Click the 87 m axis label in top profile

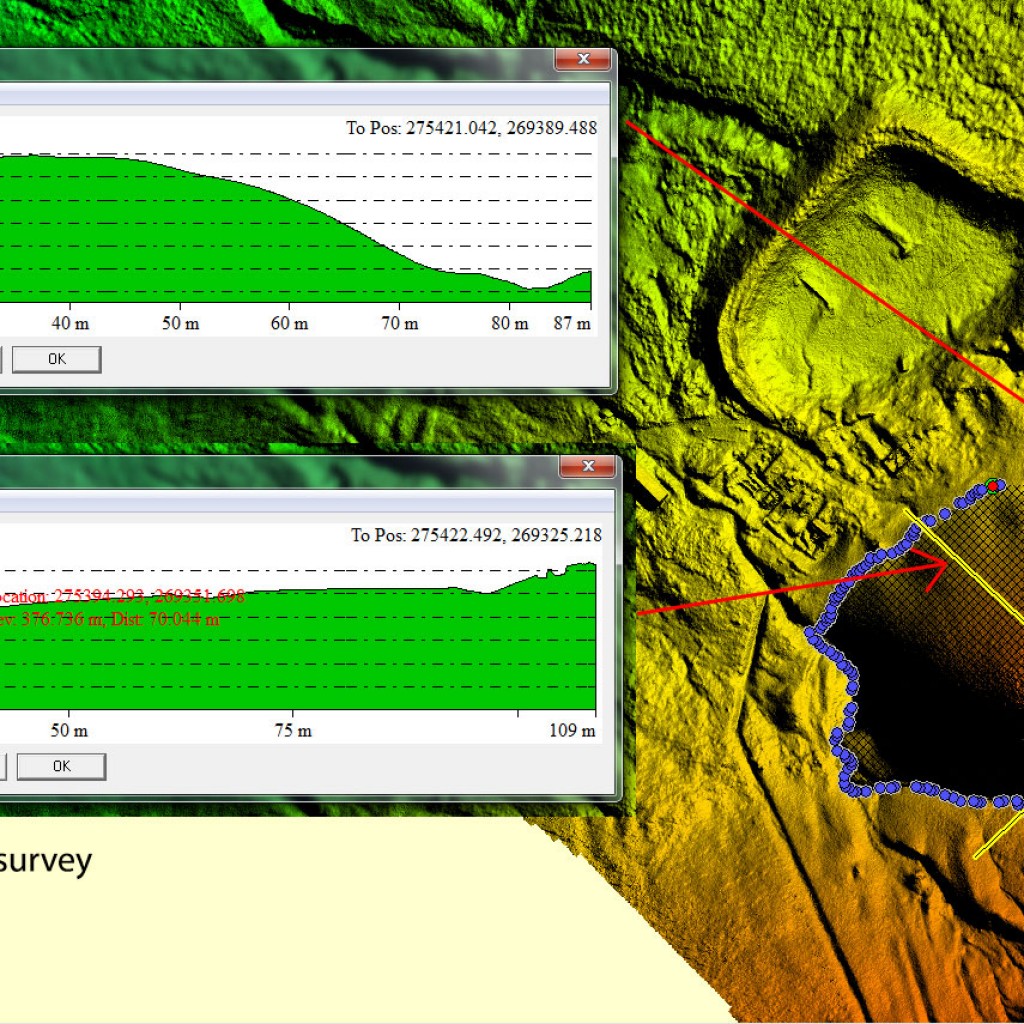click(573, 324)
